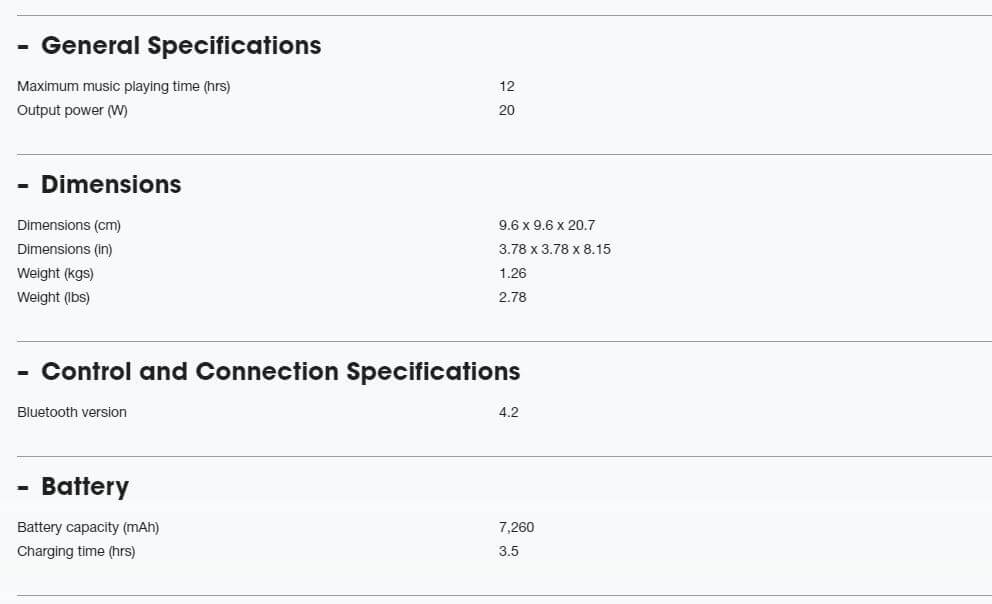Click the Weight (kgs) label
The height and width of the screenshot is (604, 992).
[x=55, y=274]
